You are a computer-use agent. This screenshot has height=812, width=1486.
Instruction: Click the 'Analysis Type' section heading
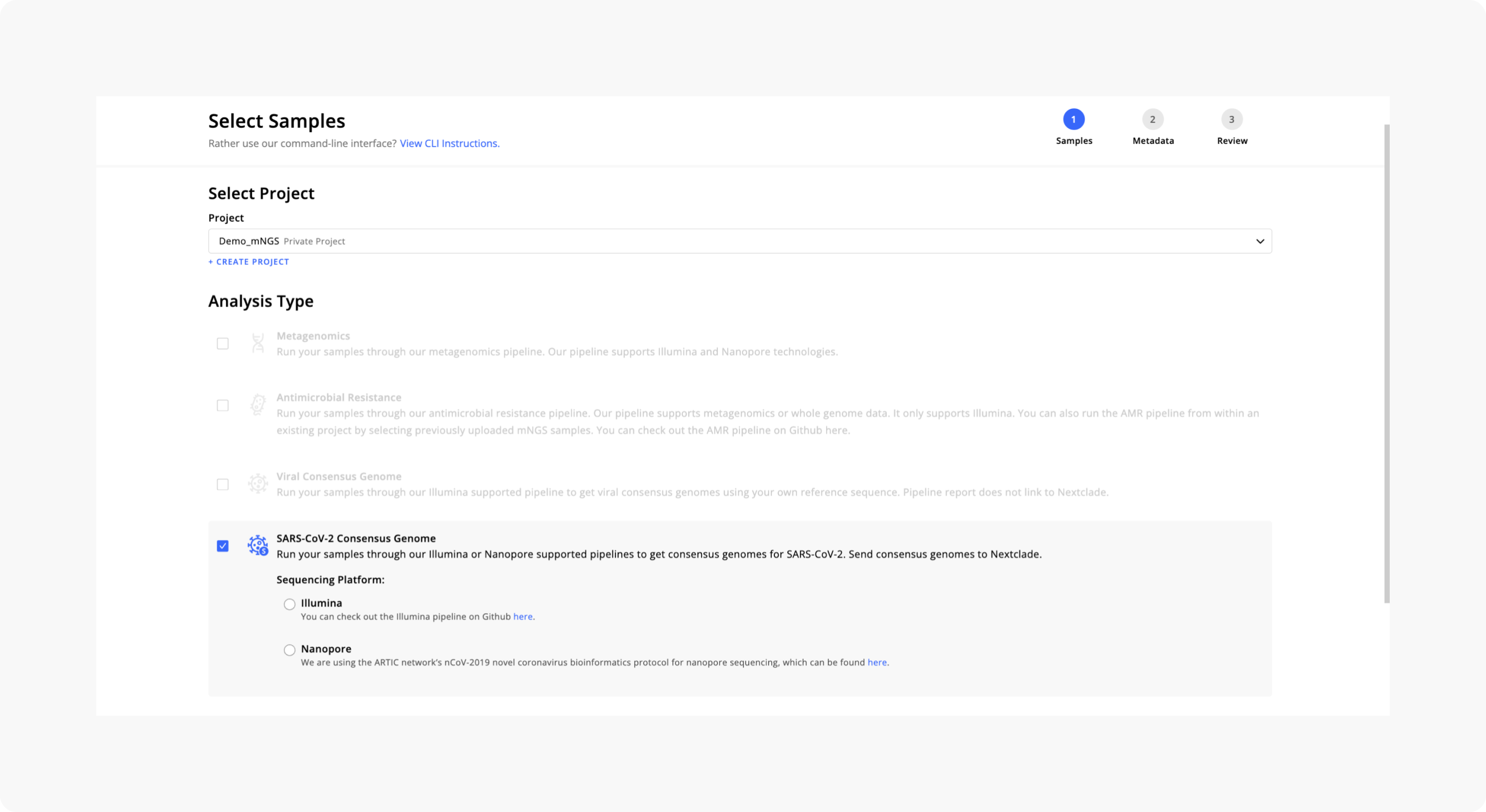coord(261,301)
